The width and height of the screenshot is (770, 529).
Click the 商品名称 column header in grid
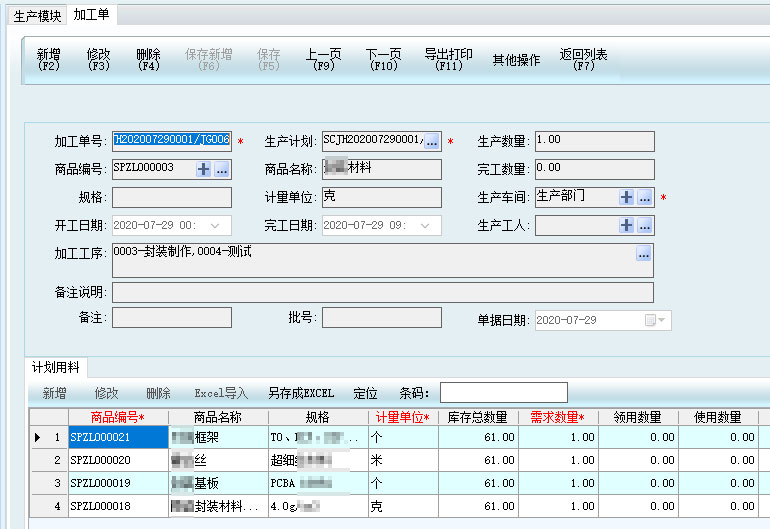click(x=218, y=418)
